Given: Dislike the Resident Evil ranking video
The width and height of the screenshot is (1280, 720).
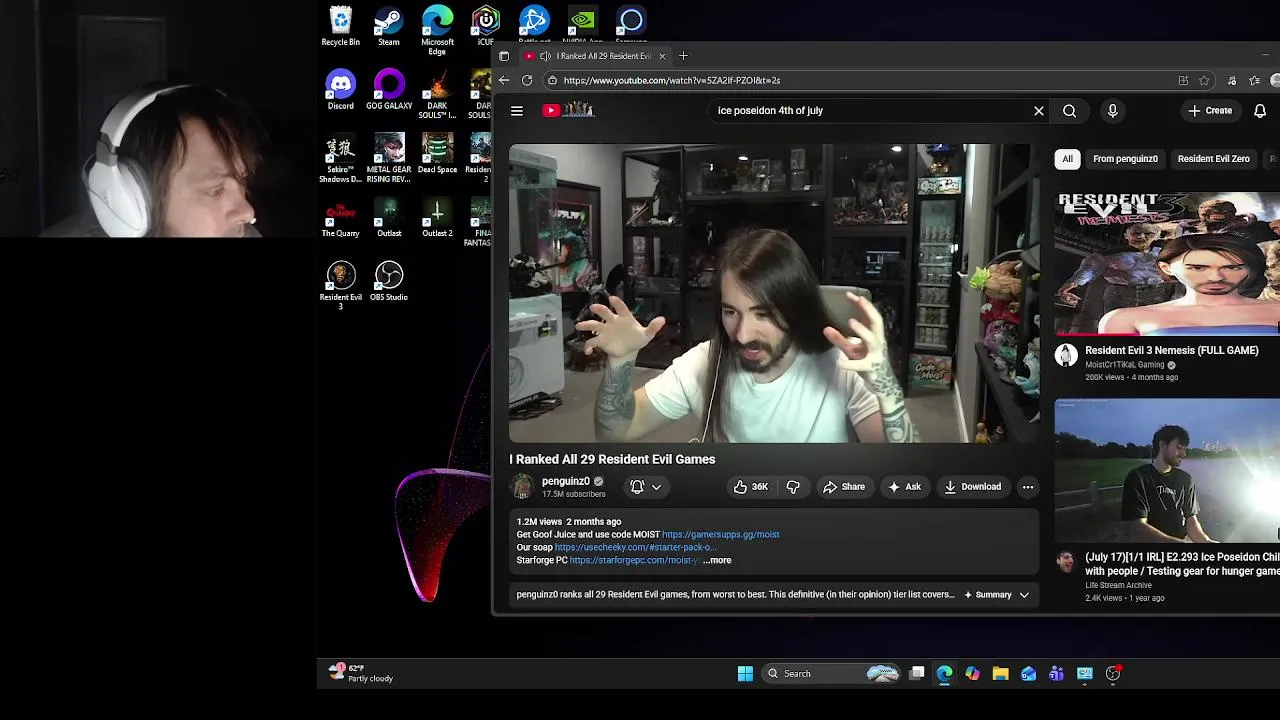Looking at the screenshot, I should tap(793, 487).
